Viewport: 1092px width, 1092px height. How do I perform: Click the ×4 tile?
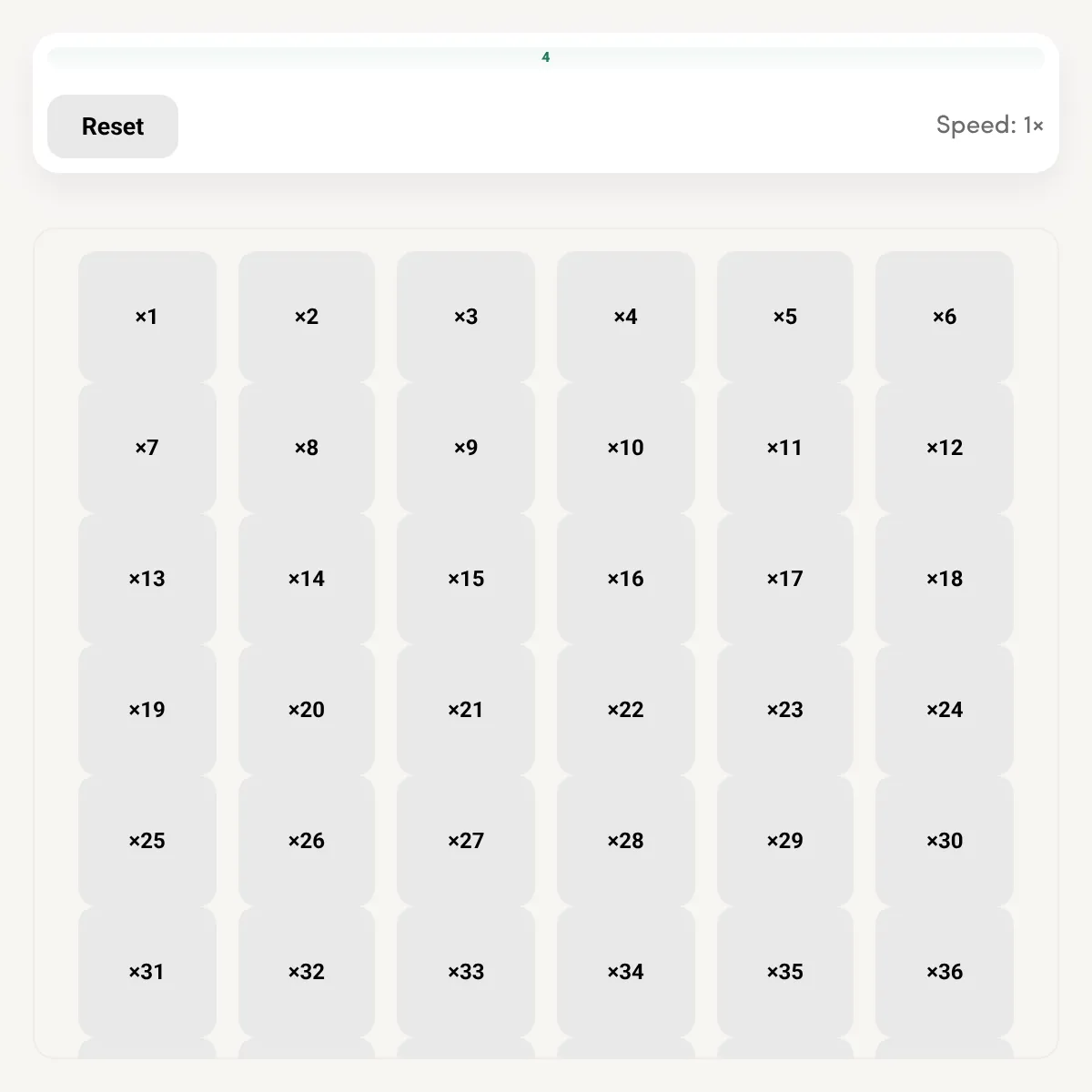coord(626,317)
